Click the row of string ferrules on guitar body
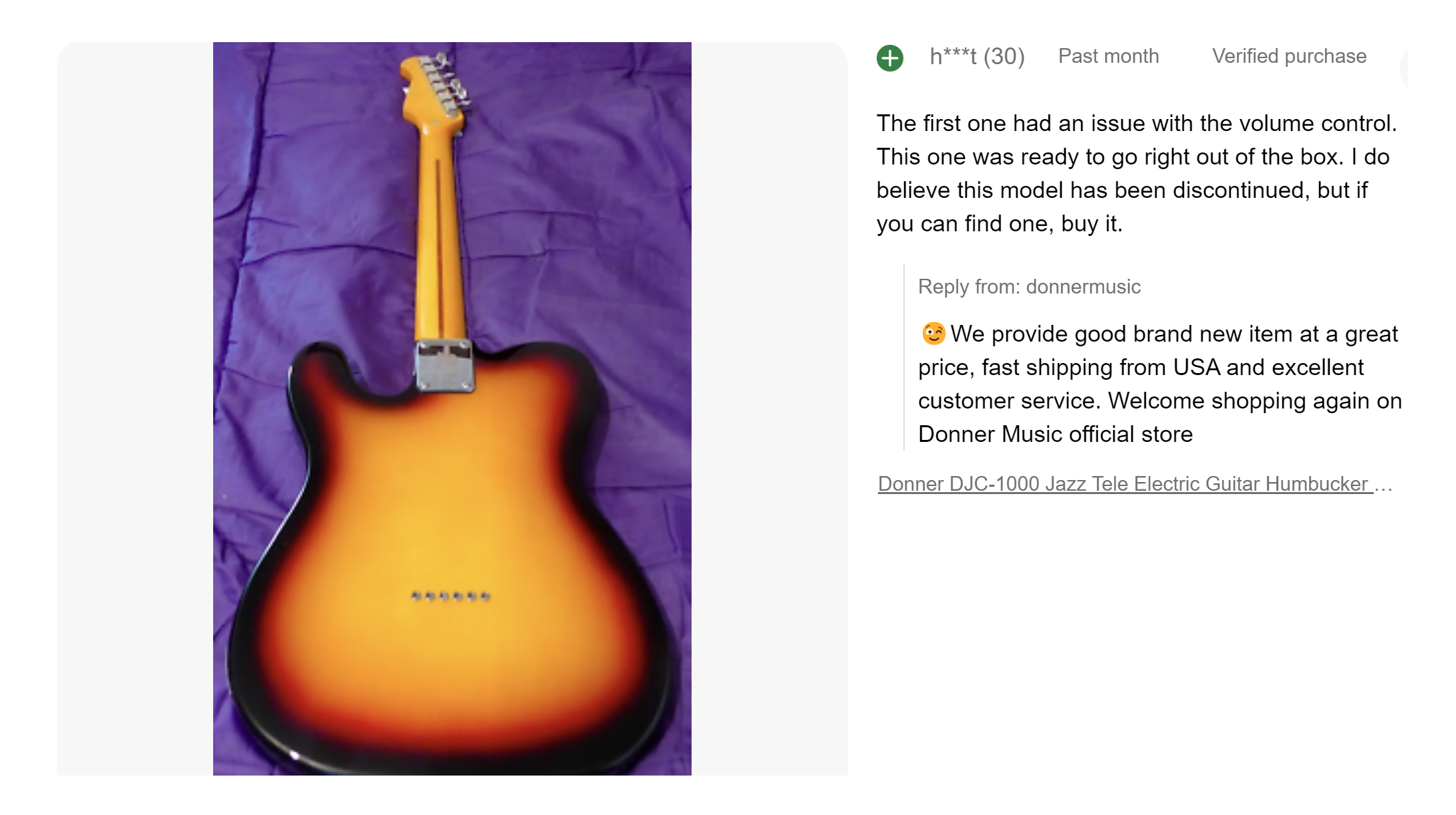 tap(450, 596)
